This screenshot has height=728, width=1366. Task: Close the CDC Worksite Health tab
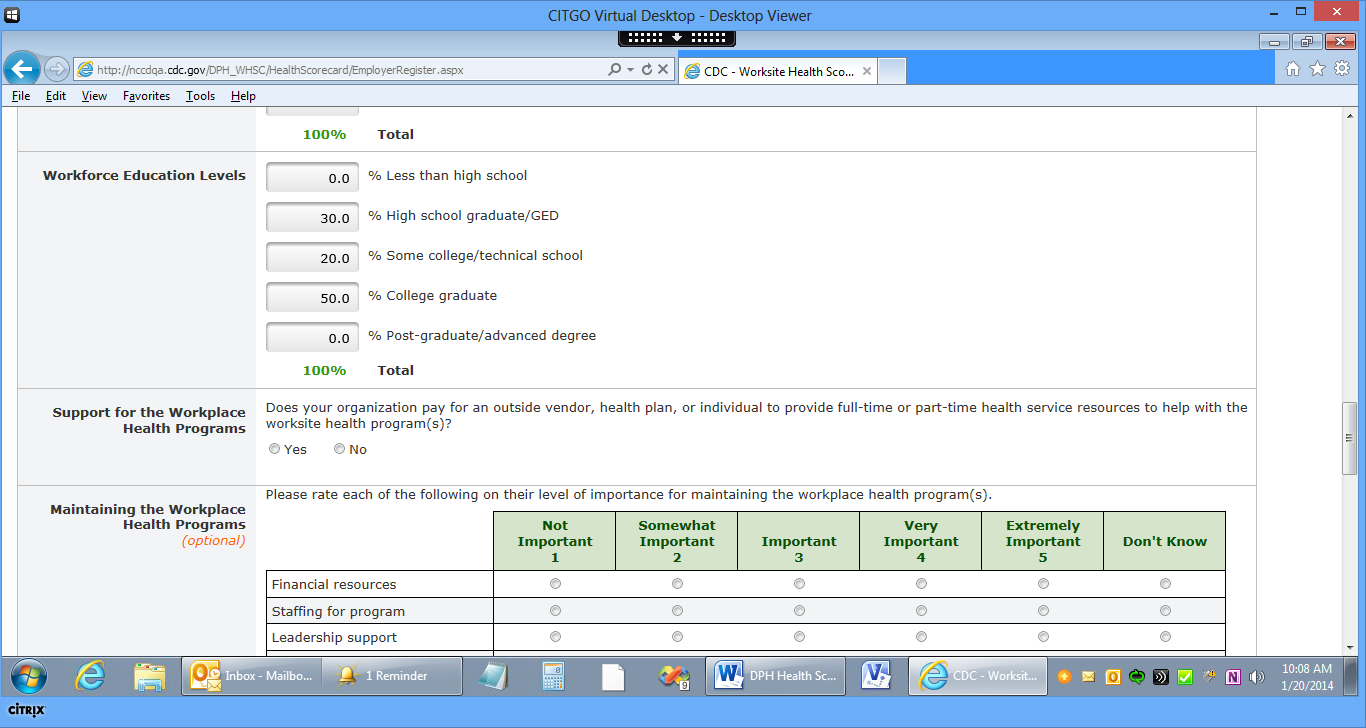point(867,72)
